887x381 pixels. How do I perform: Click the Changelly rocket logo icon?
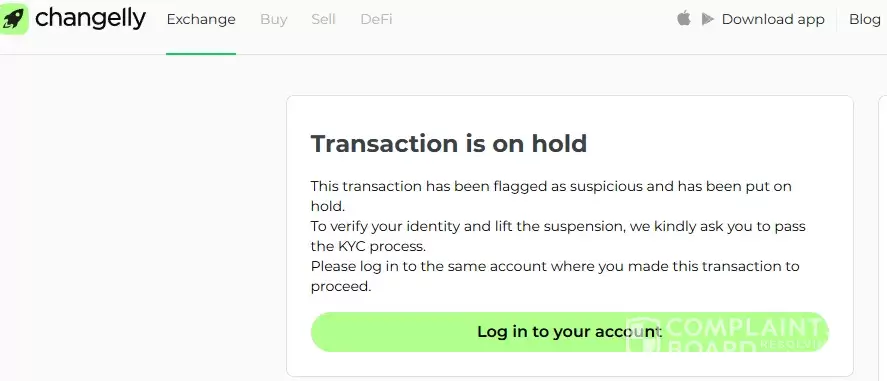pyautogui.click(x=14, y=19)
